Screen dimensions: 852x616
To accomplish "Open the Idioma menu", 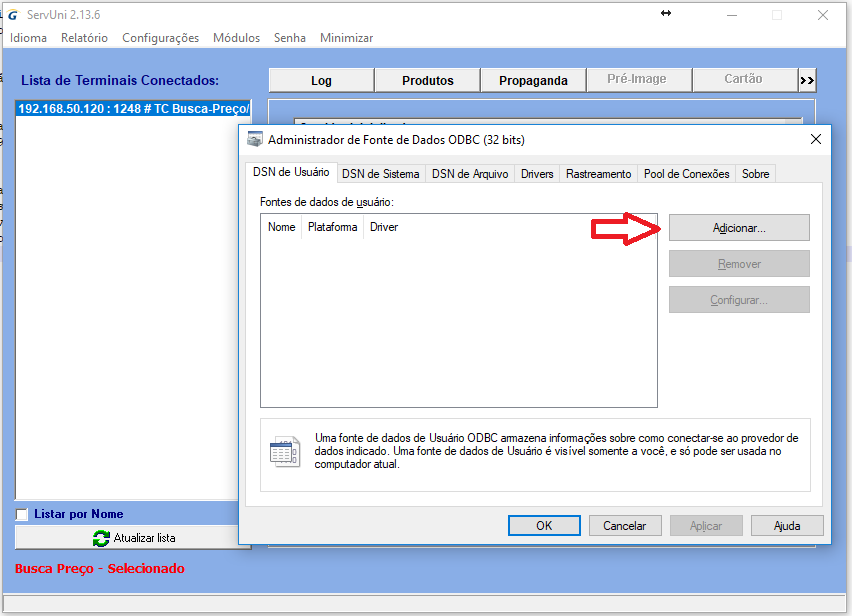I will 28,38.
